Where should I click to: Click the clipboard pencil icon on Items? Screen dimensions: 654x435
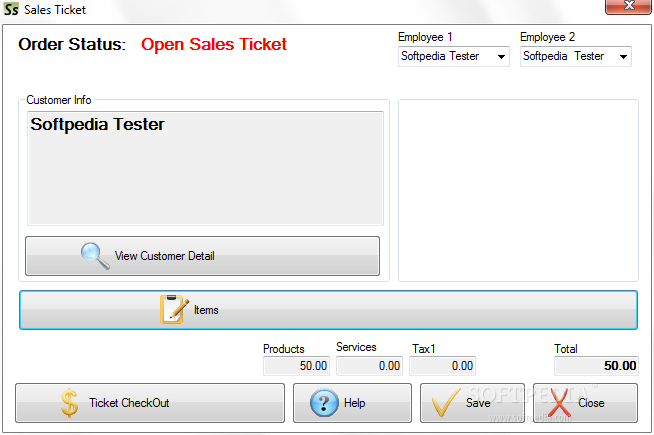[x=174, y=309]
